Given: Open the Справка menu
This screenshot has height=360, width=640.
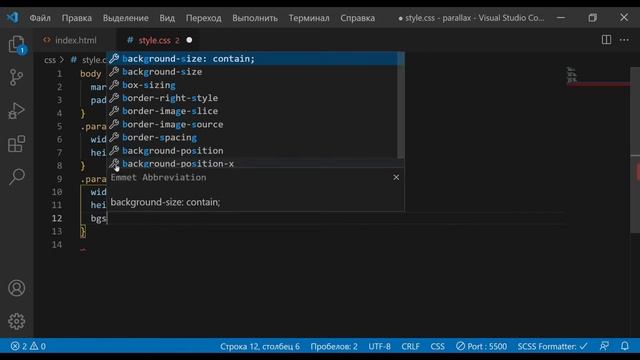Looking at the screenshot, I should pyautogui.click(x=358, y=18).
